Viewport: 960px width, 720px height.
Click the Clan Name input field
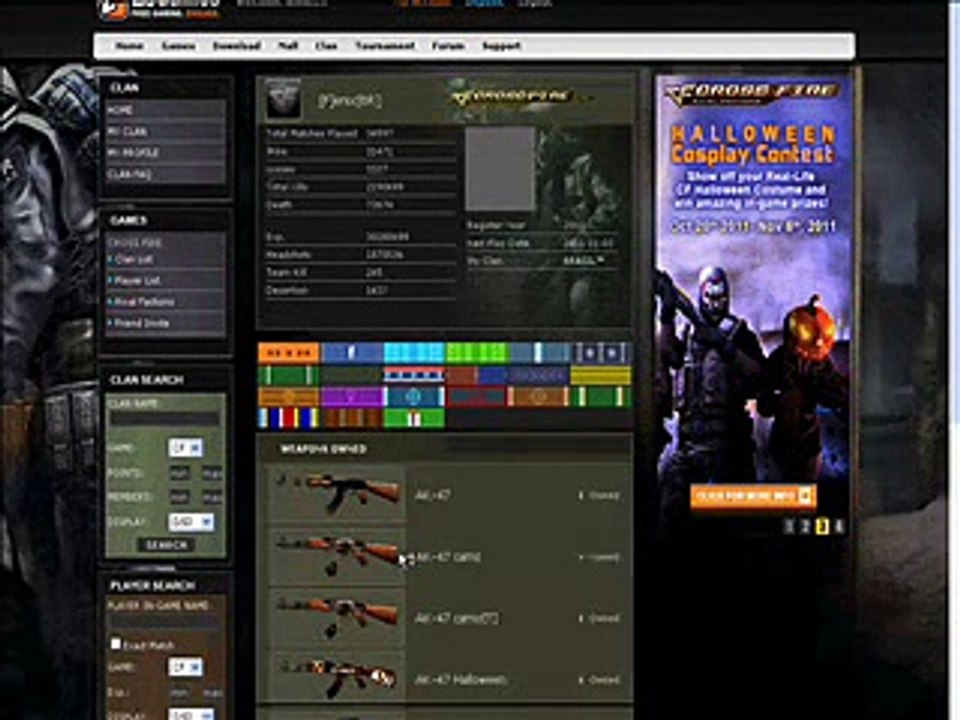pos(164,419)
